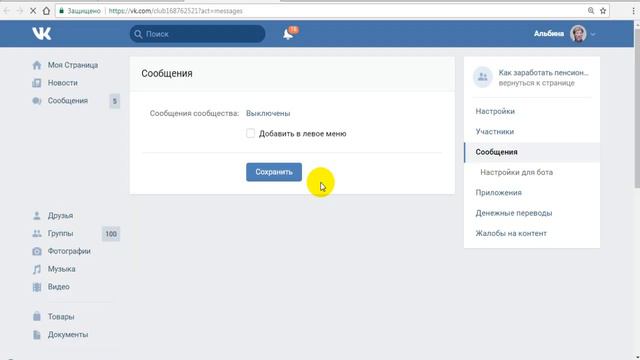This screenshot has height=360, width=640.
Task: Go to Моя Страница
Action: pyautogui.click(x=73, y=65)
